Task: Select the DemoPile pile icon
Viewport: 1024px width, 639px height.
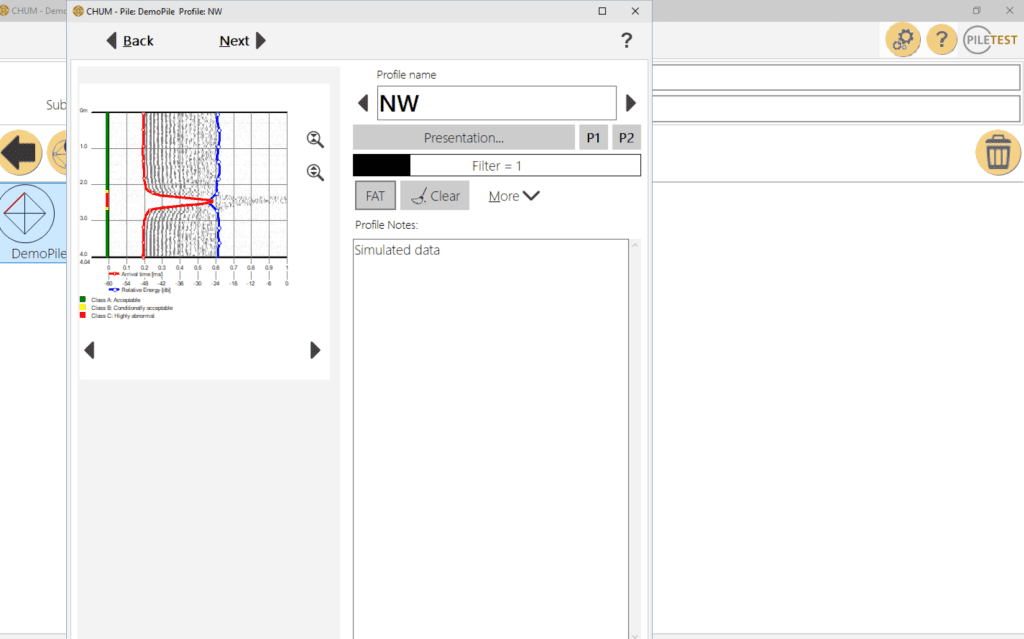Action: tap(28, 215)
